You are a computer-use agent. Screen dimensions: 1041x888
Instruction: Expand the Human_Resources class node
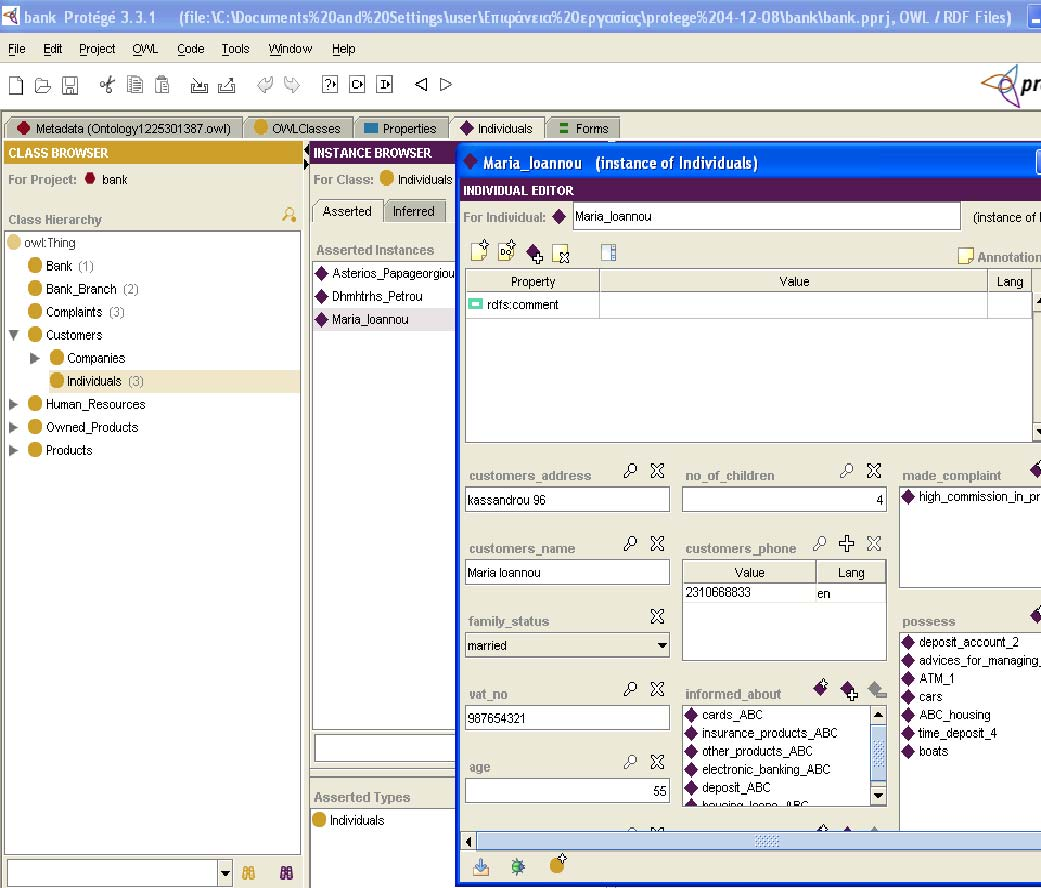click(13, 404)
